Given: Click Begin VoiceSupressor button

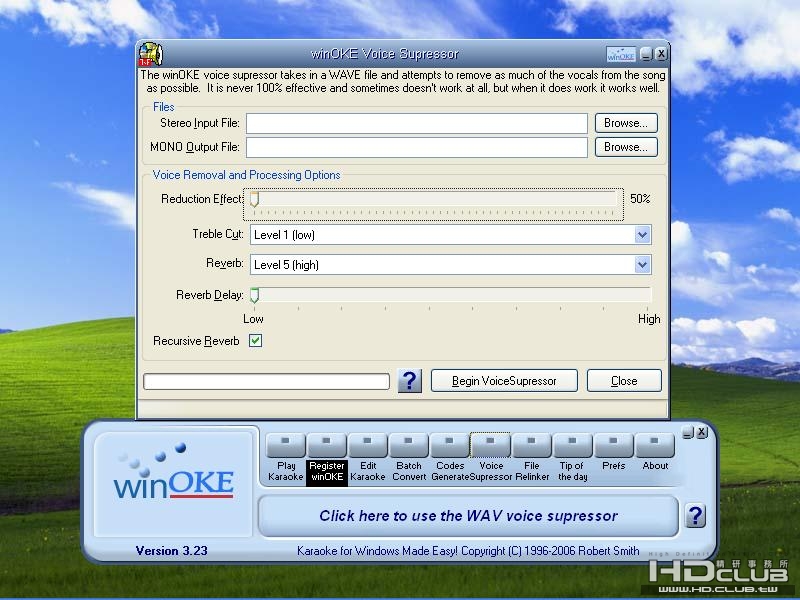Looking at the screenshot, I should pos(504,381).
